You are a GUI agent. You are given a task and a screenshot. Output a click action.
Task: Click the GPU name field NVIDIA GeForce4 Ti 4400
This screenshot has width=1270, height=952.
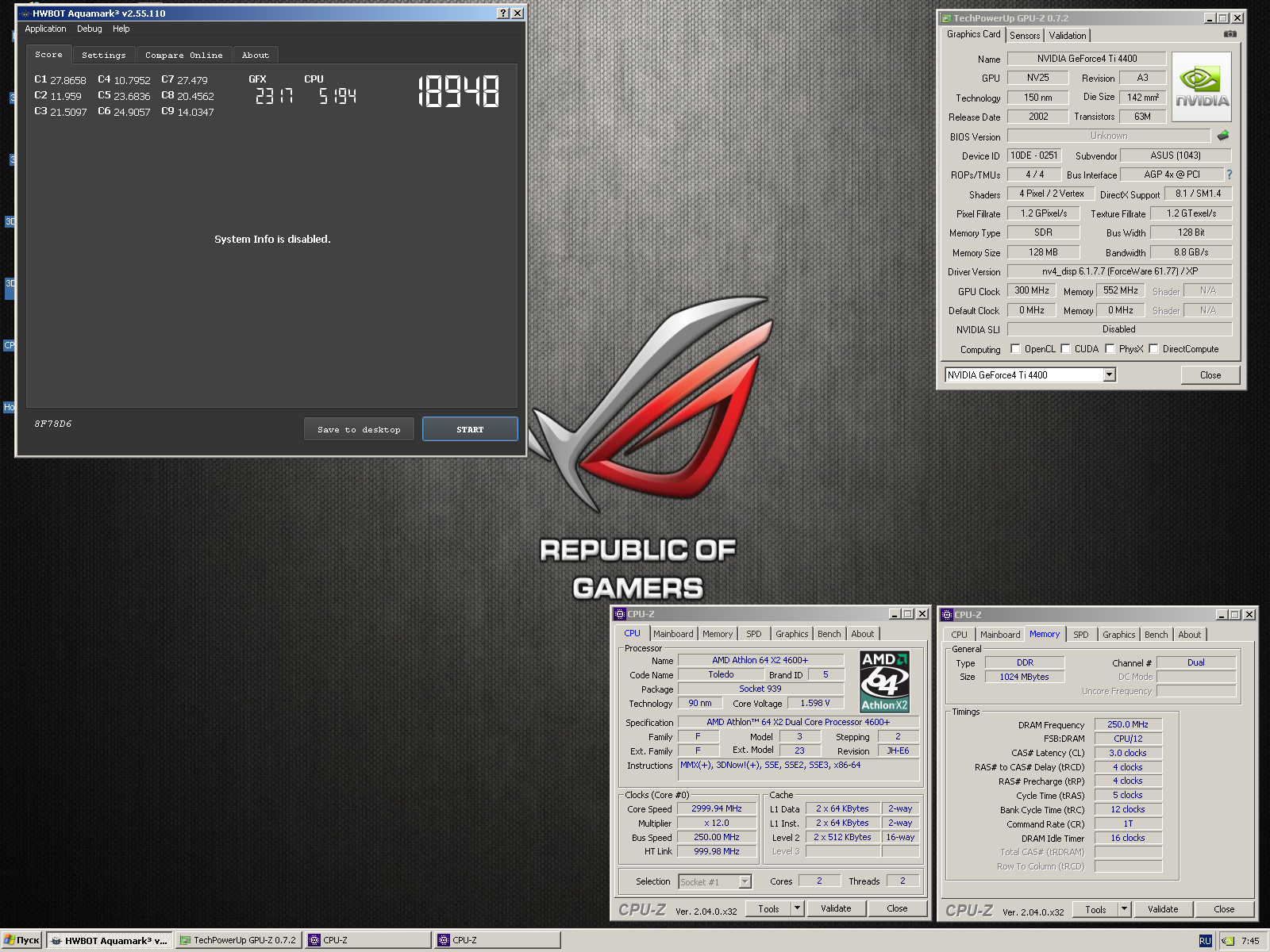[x=1087, y=59]
